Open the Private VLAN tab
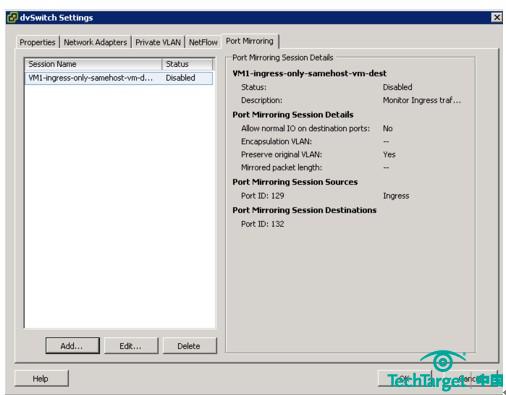 click(158, 42)
